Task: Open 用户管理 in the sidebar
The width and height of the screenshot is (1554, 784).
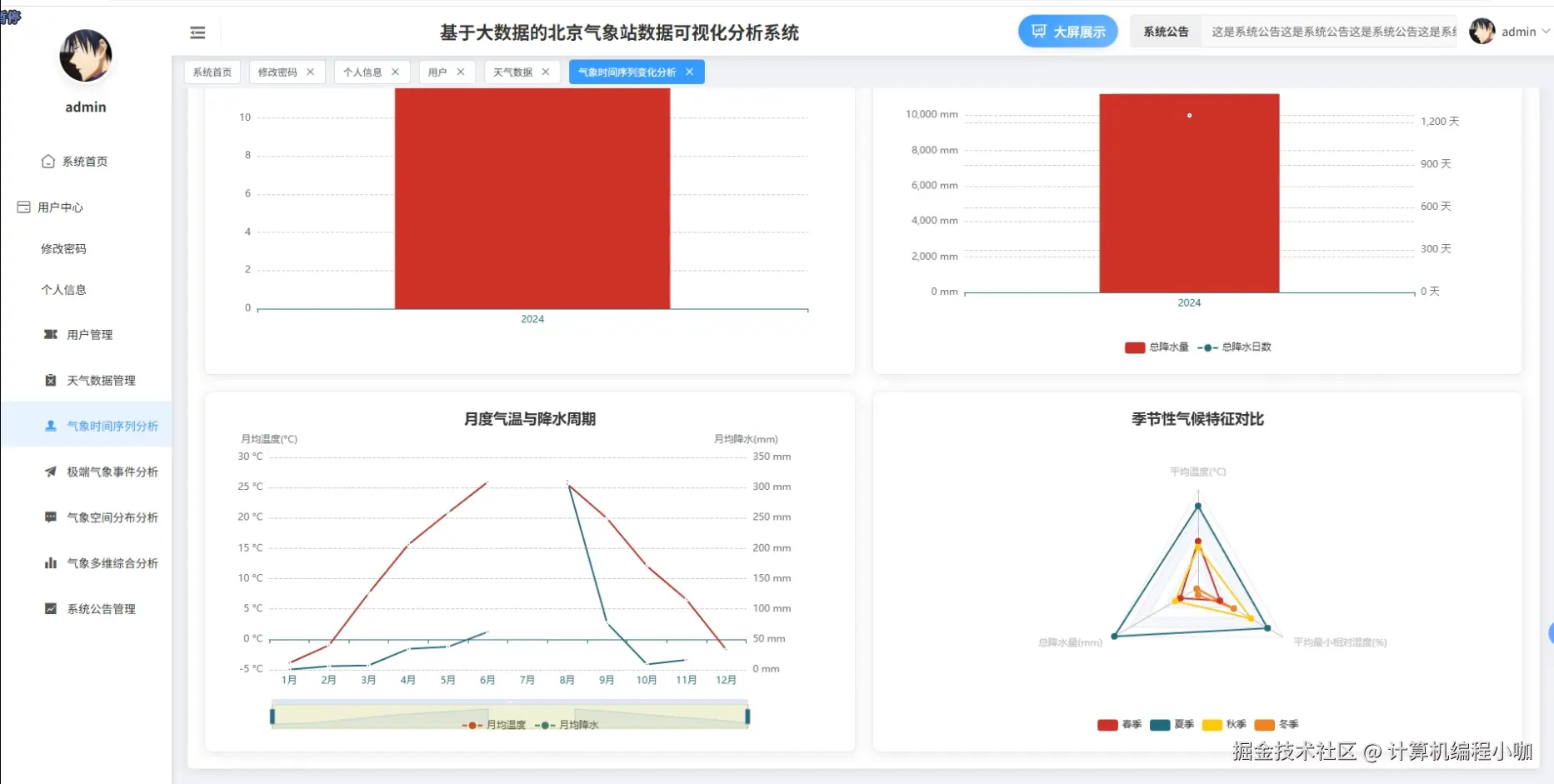Action: coord(89,335)
